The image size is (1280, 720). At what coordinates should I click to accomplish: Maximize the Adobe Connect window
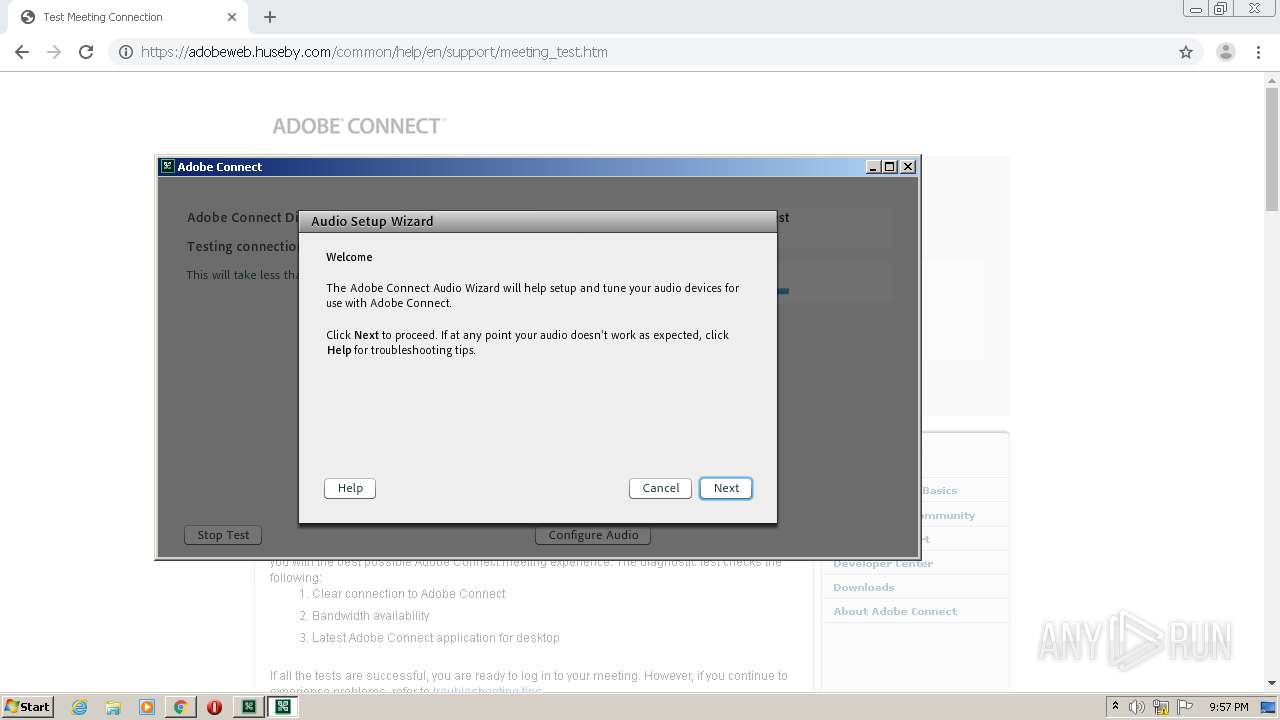coord(890,167)
